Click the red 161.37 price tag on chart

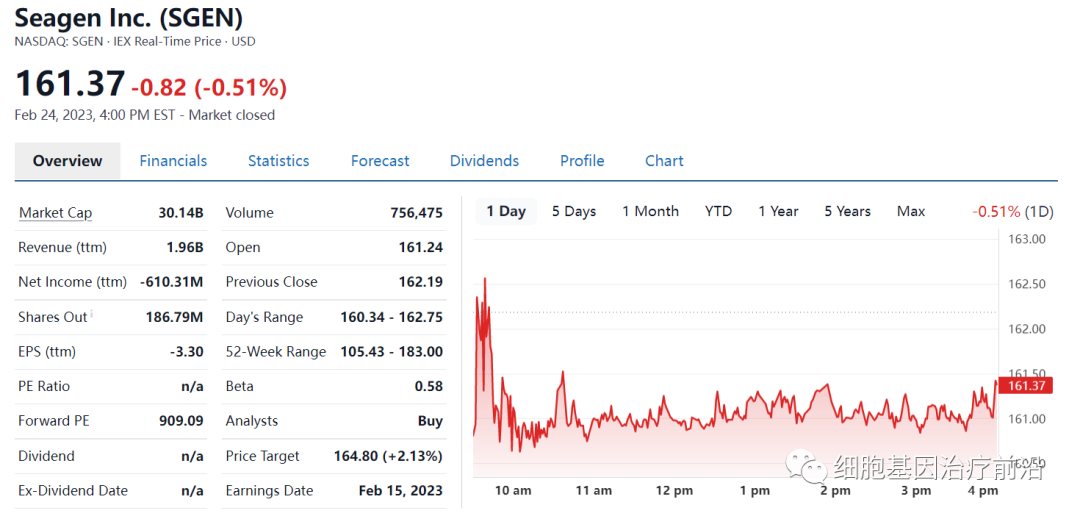pos(1026,386)
